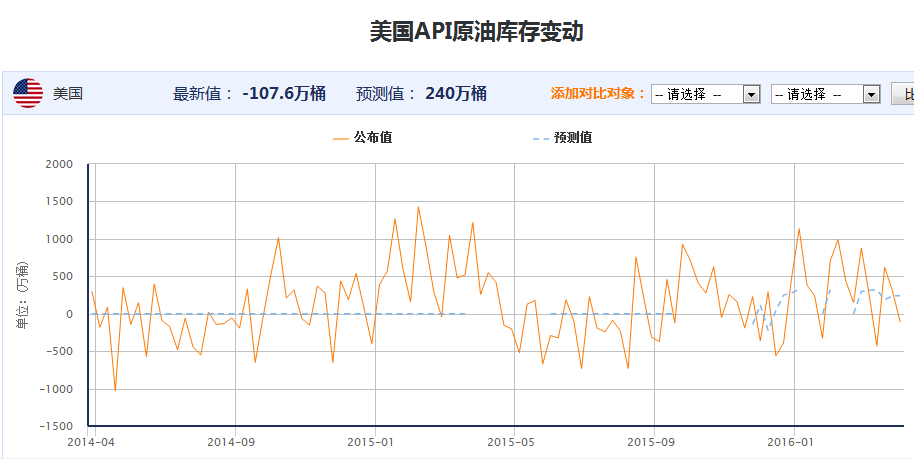Click the 添加对比对象 label
This screenshot has width=914, height=459.
point(599,93)
